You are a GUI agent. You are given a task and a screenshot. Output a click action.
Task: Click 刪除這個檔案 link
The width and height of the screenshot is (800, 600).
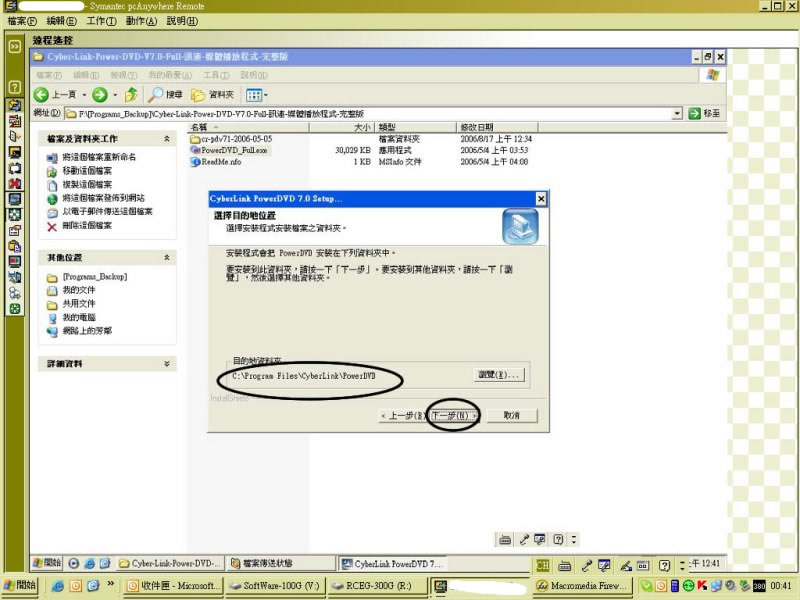click(87, 226)
